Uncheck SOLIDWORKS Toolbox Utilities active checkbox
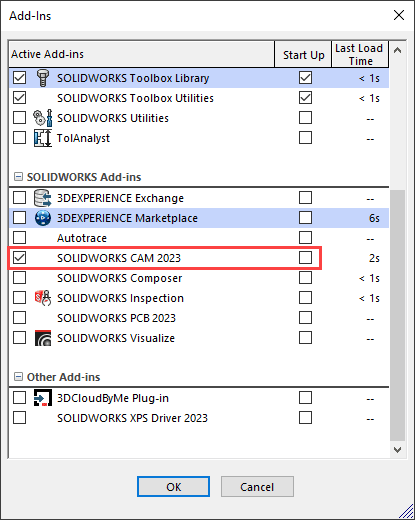 click(19, 98)
